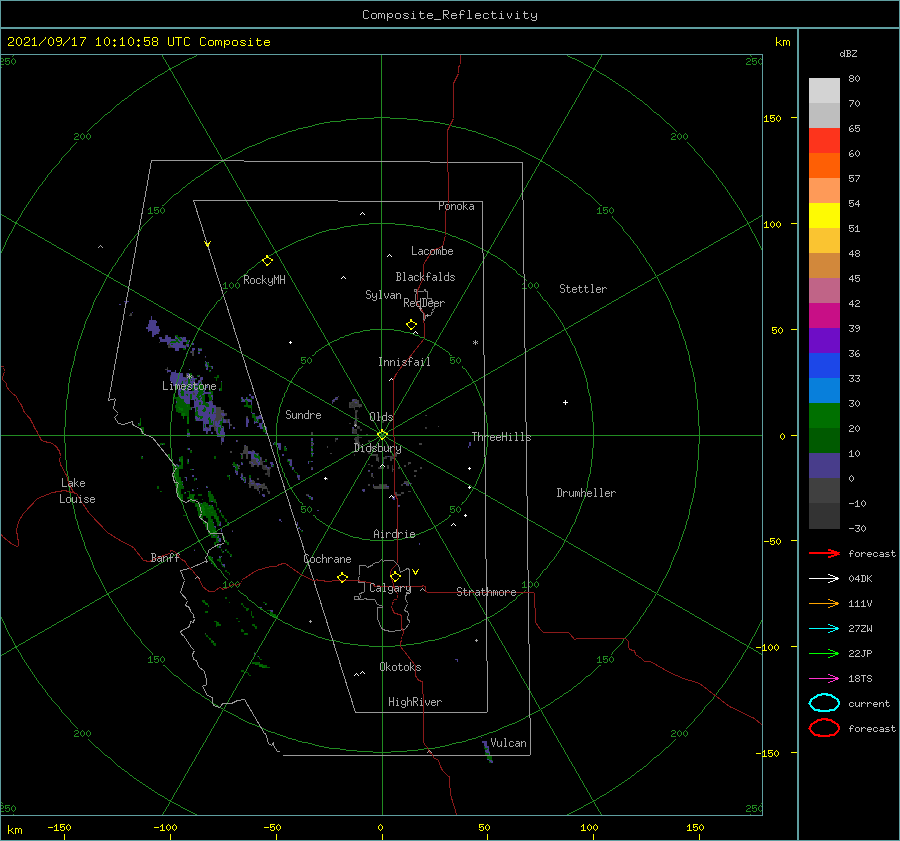Select the yellow 51-54 dBZ swatch

824,216
